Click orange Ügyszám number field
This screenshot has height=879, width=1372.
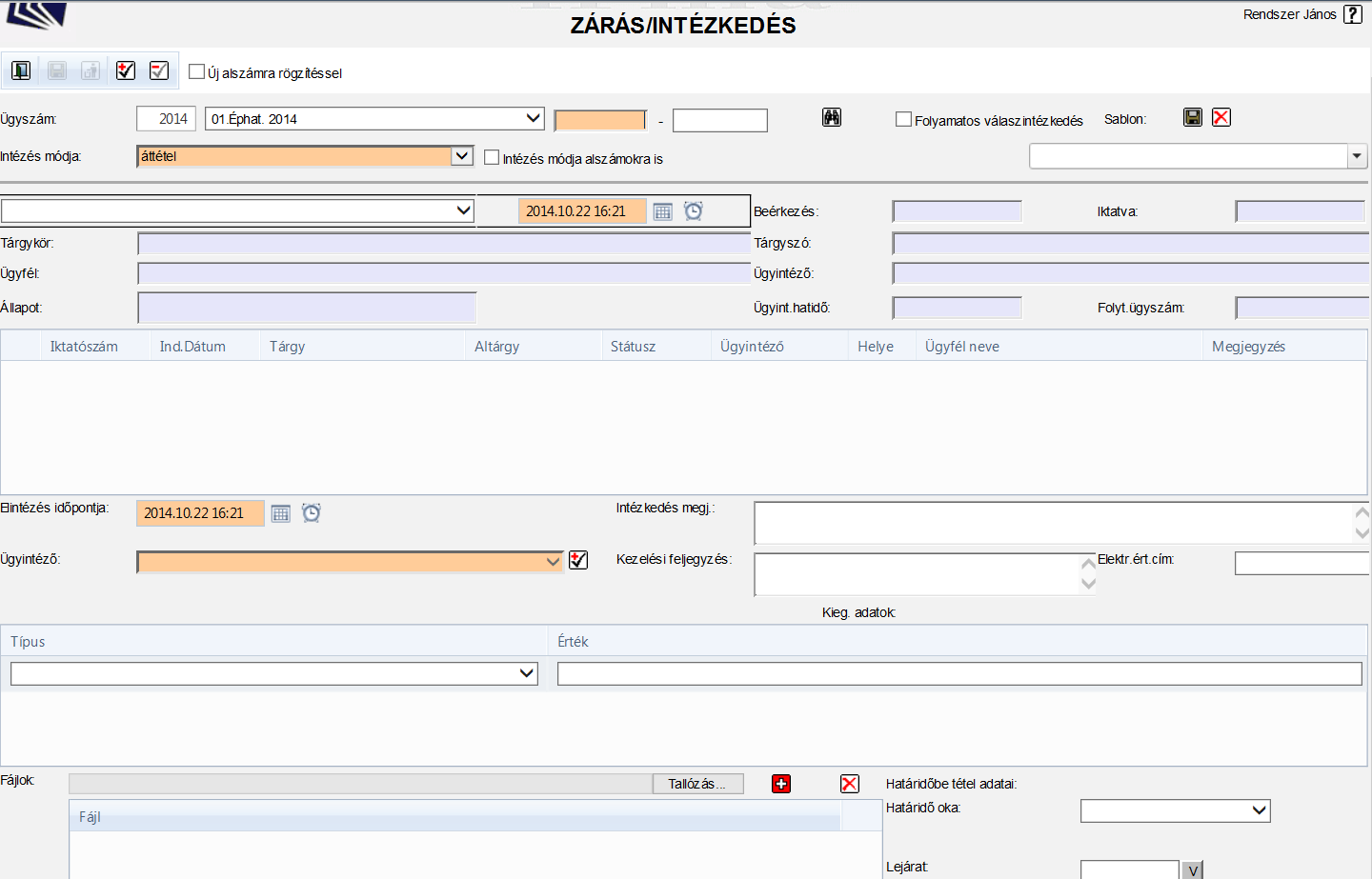600,120
